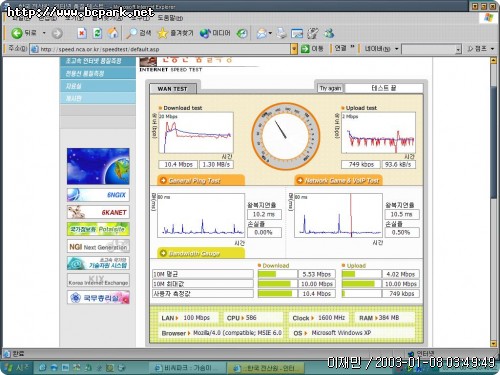The height and width of the screenshot is (375, 500).
Task: Expand the Back button history arrow
Action: [x=44, y=33]
